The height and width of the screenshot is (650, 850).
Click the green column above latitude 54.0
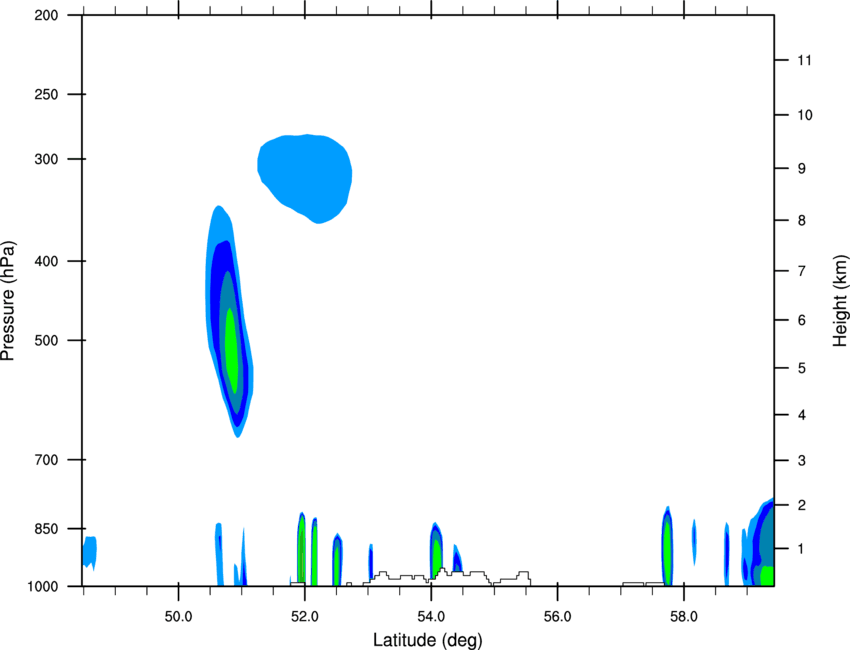437,558
